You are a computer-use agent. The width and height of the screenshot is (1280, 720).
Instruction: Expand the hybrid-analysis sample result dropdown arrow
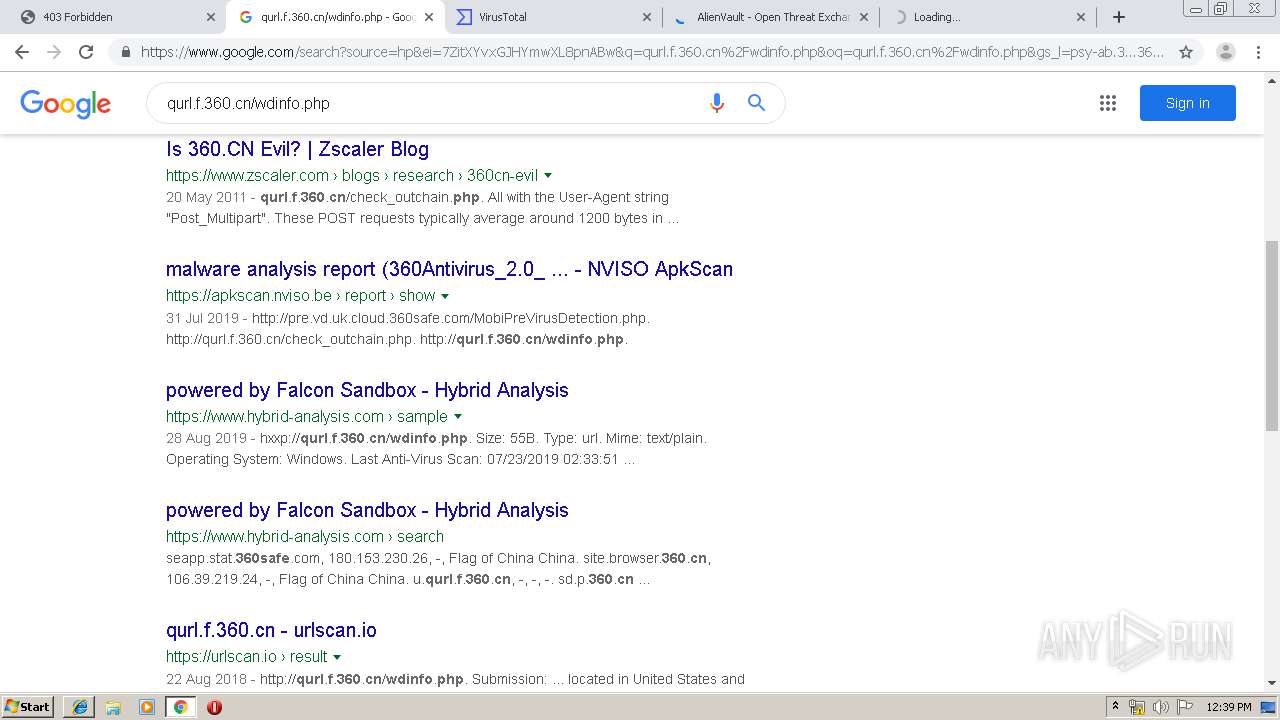458,416
